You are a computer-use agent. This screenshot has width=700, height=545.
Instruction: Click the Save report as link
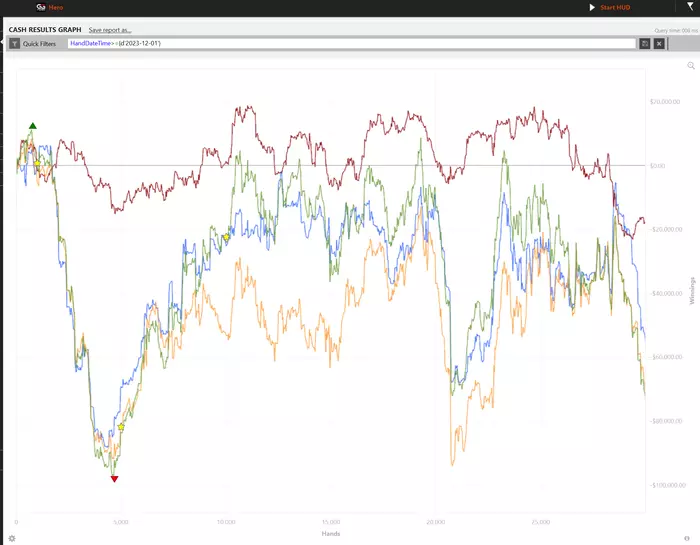(x=110, y=30)
